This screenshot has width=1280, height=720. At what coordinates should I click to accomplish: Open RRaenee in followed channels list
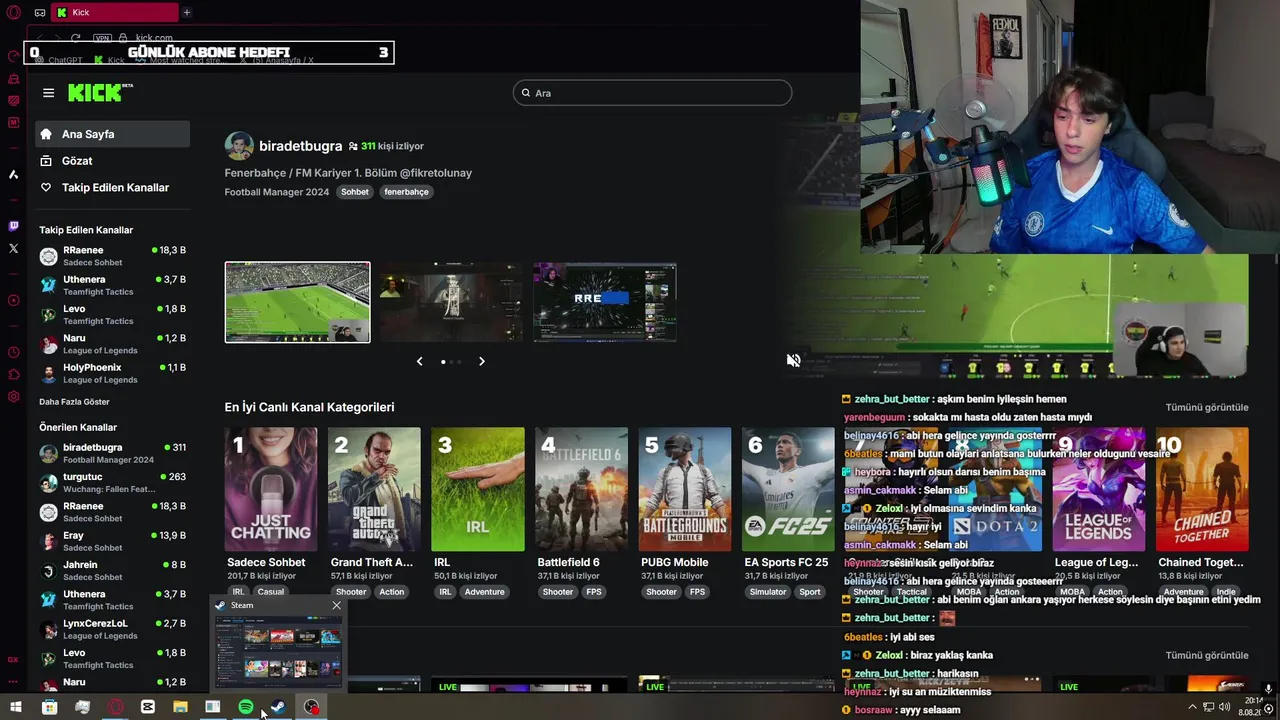[x=112, y=256]
